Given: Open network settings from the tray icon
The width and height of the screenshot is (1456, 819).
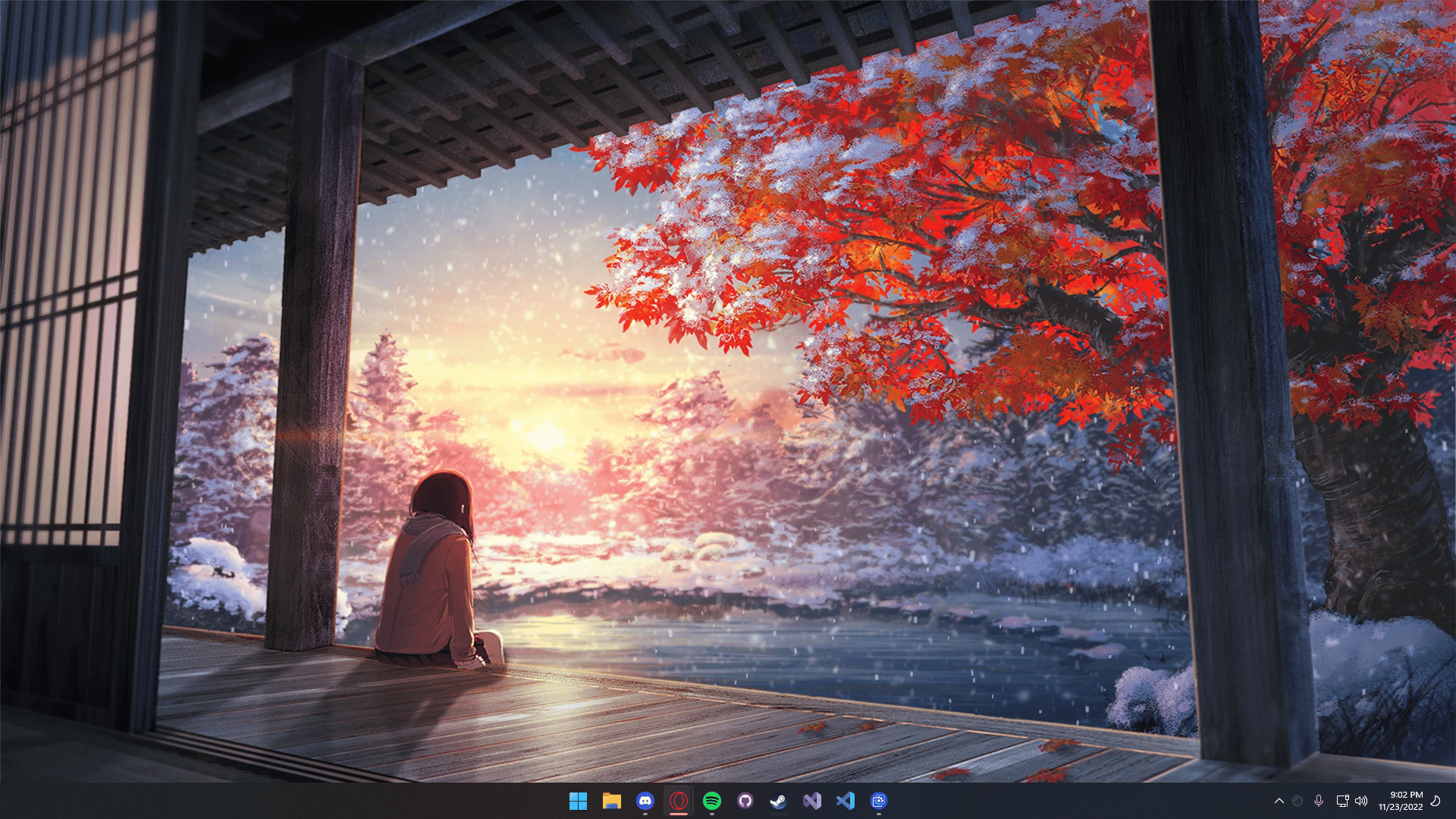Looking at the screenshot, I should point(1343,801).
